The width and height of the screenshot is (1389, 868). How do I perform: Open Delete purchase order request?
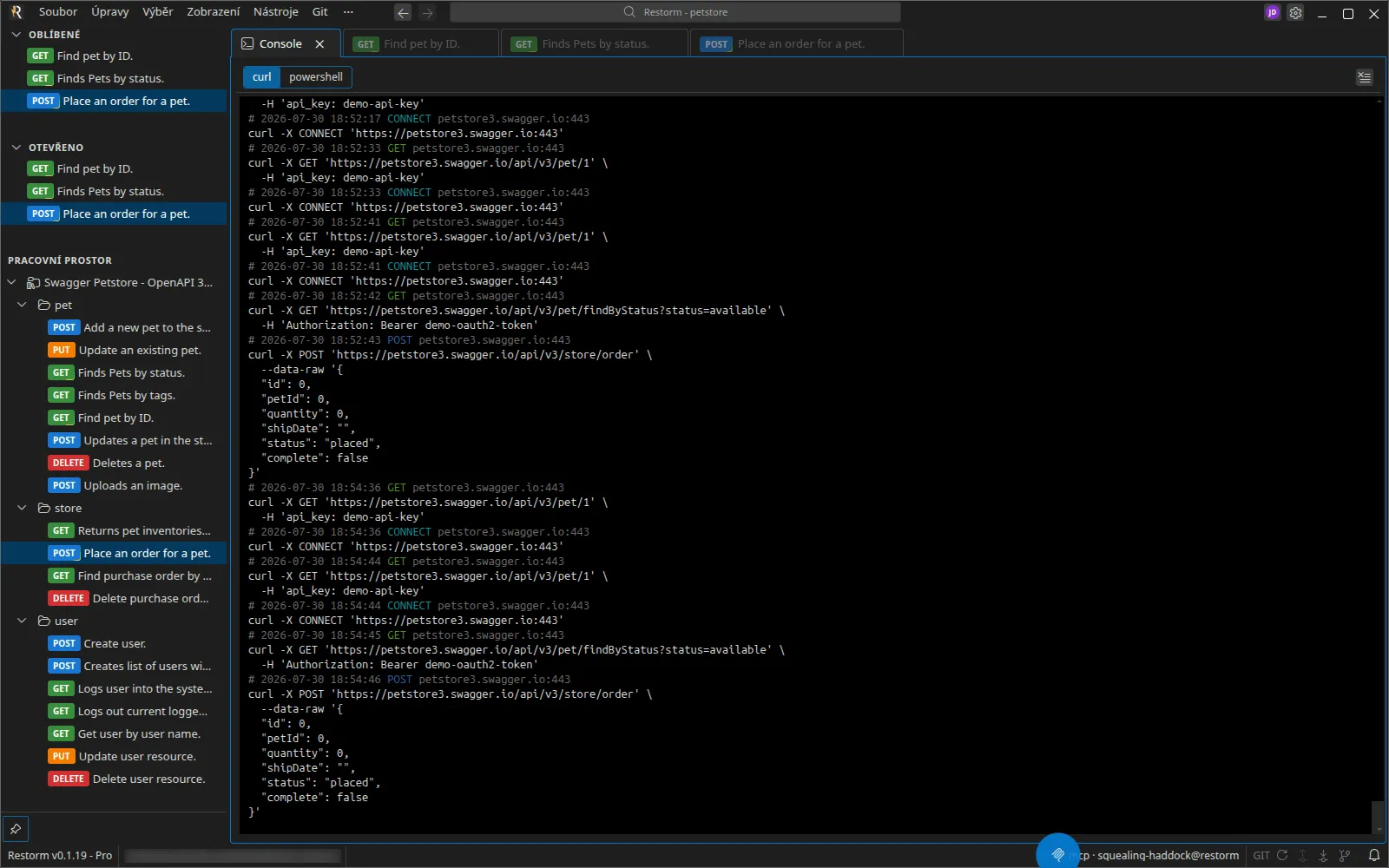(x=114, y=599)
